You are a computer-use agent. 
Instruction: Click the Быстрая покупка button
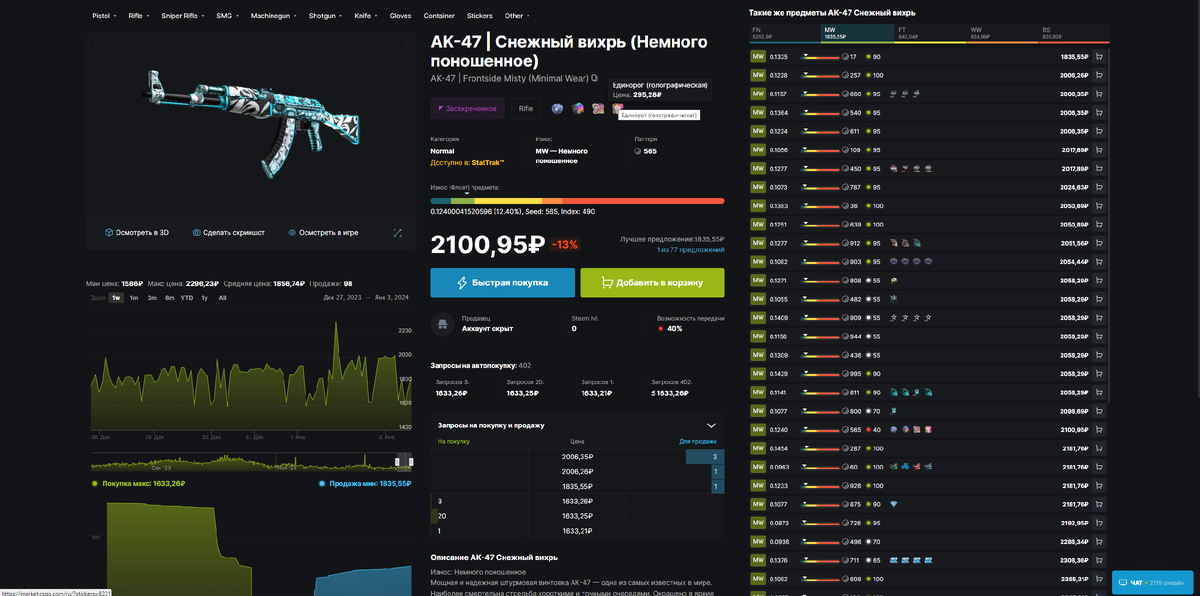point(502,283)
